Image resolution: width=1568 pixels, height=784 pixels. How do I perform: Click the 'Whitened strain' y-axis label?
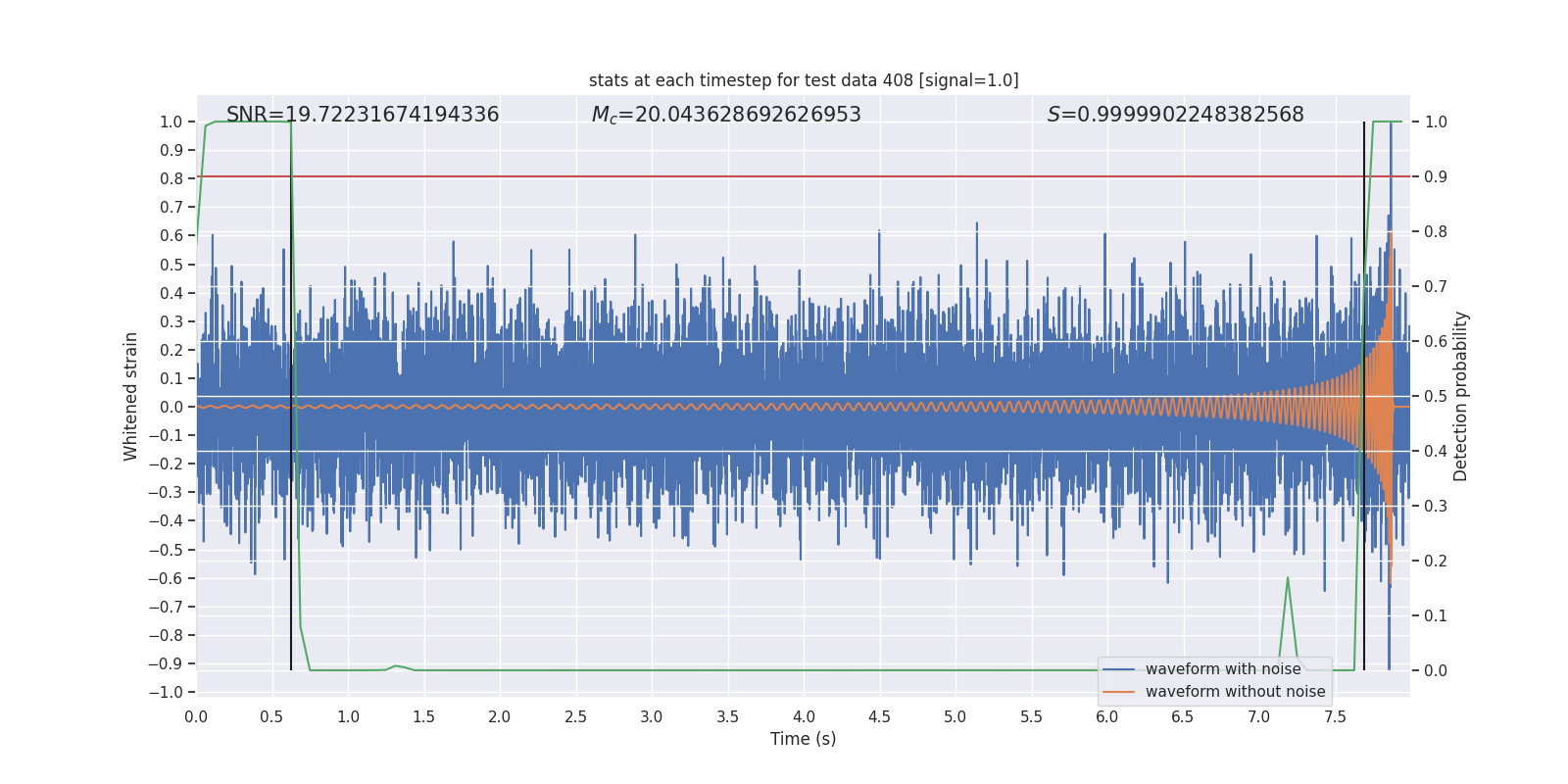tap(130, 397)
